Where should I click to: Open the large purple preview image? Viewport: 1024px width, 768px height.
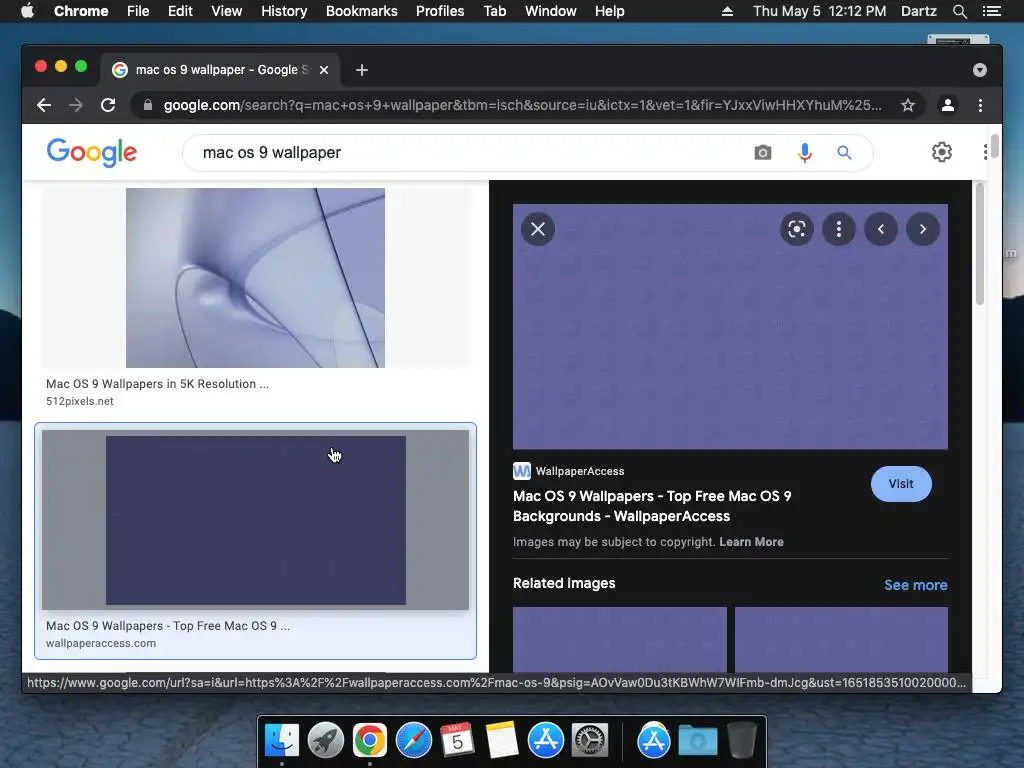coord(730,327)
